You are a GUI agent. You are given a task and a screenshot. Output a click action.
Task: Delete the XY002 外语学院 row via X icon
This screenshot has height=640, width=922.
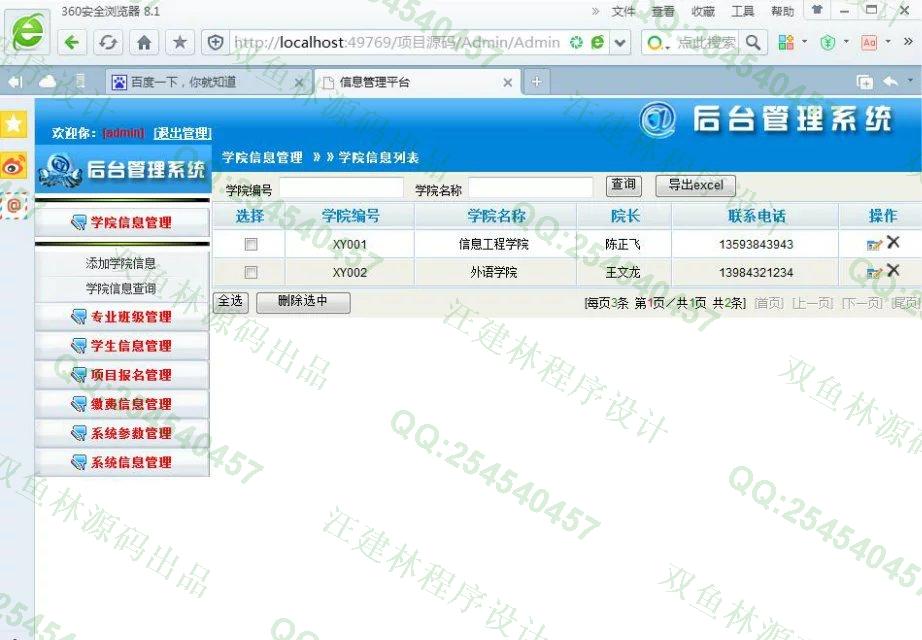point(893,270)
